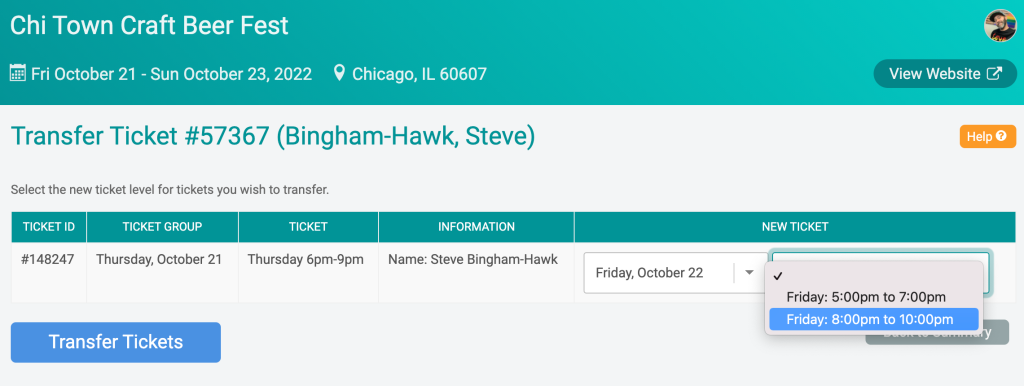Screen dimensions: 1024x386
Task: Click the TICKET GROUP column header
Action: pyautogui.click(x=163, y=227)
